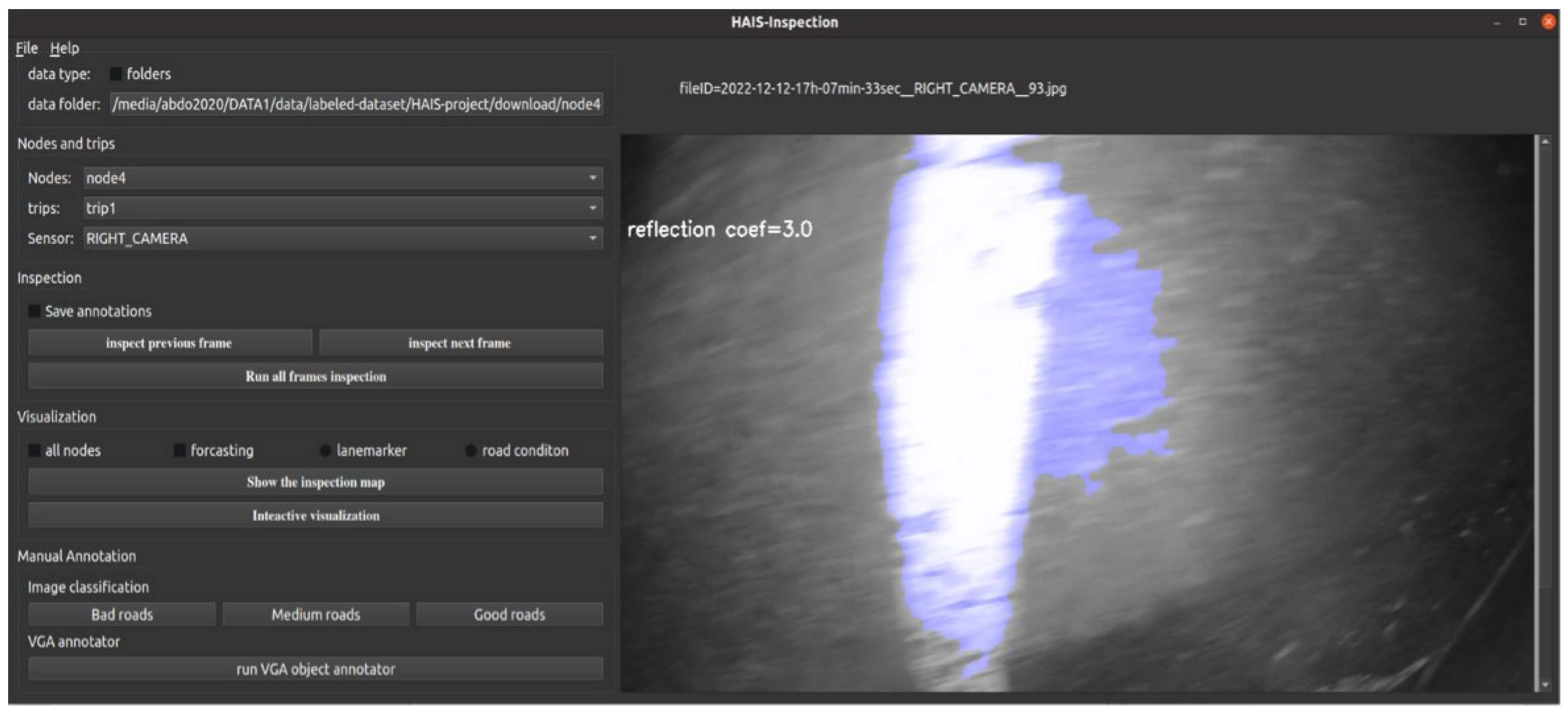Image resolution: width=1568 pixels, height=715 pixels.
Task: Minimize the HAIS-Inspection window
Action: [x=1497, y=23]
